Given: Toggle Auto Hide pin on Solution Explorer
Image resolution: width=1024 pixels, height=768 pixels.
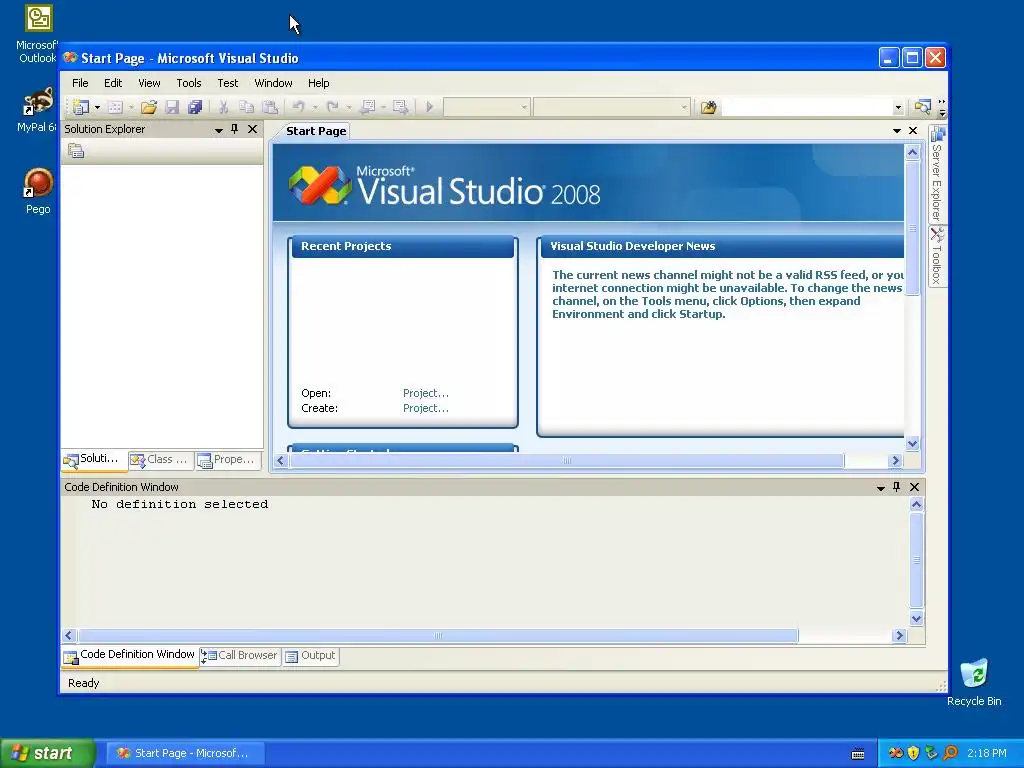Looking at the screenshot, I should click(234, 129).
